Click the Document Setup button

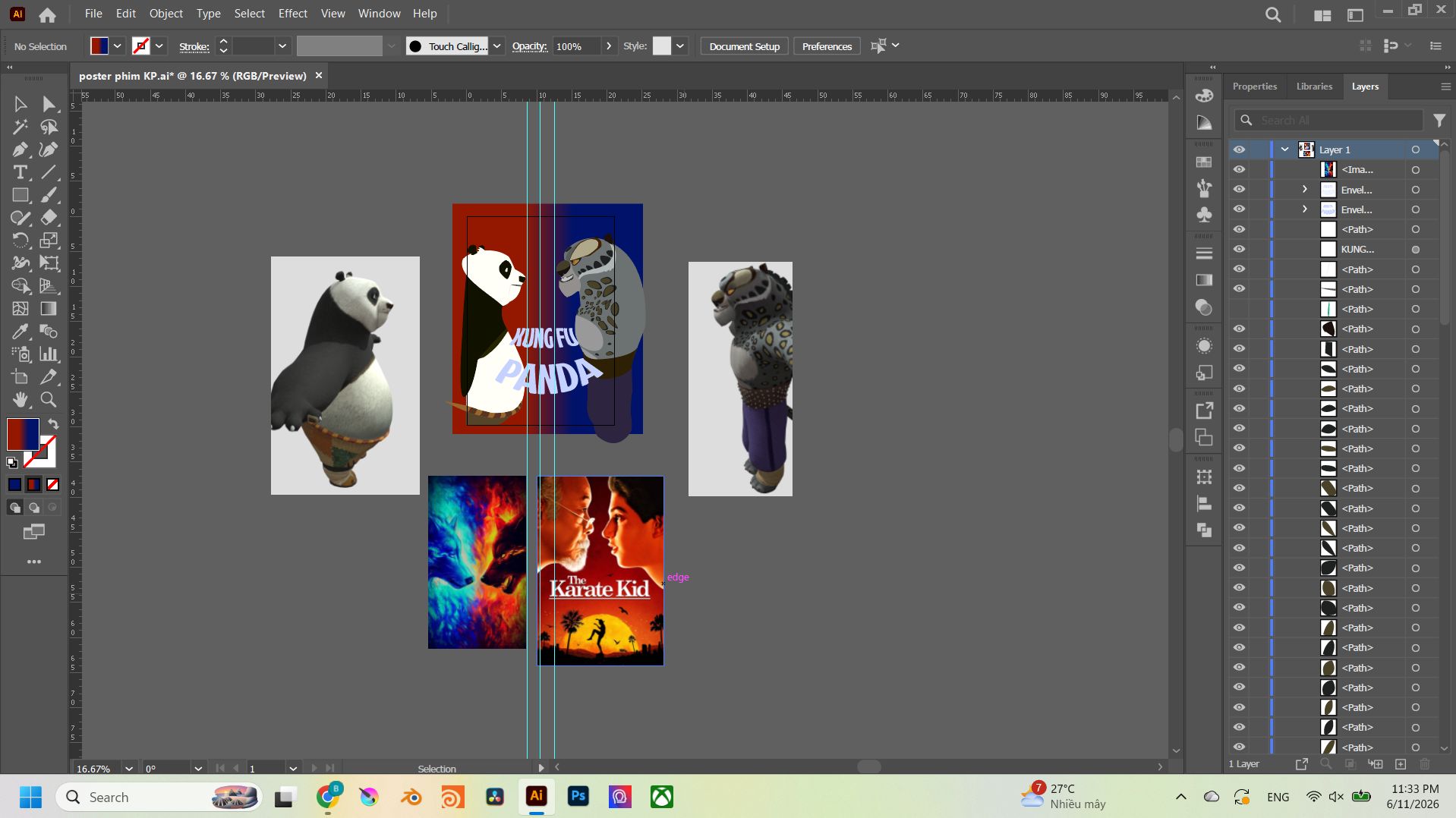[744, 46]
